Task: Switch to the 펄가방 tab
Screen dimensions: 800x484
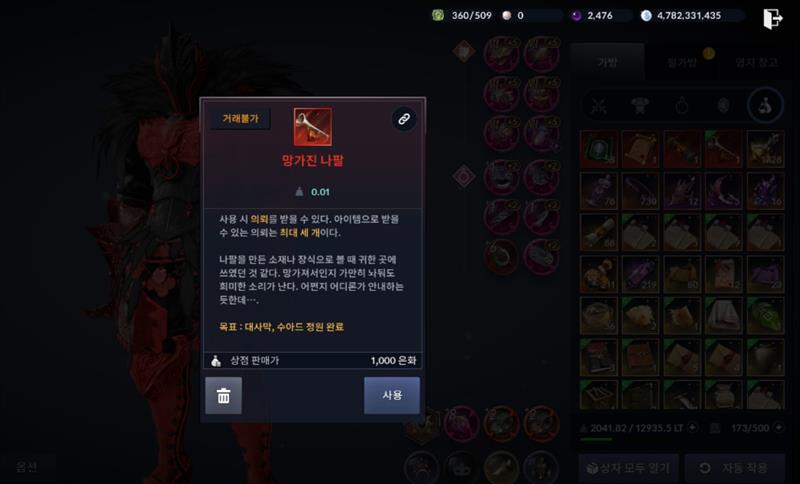Action: pos(682,62)
